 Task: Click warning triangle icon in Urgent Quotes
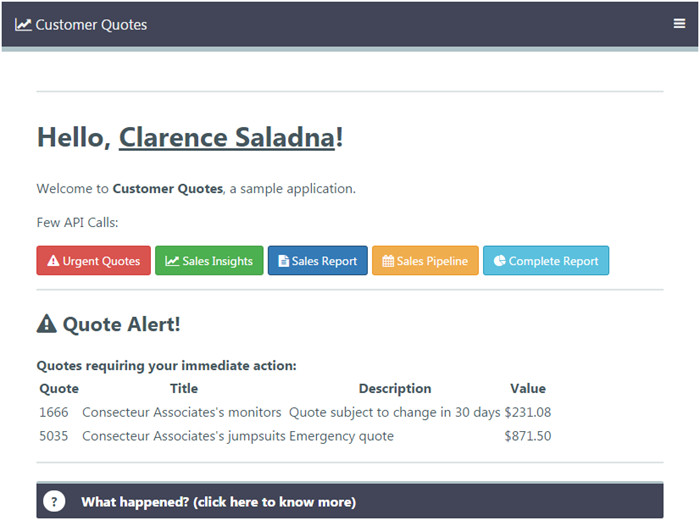[x=53, y=260]
